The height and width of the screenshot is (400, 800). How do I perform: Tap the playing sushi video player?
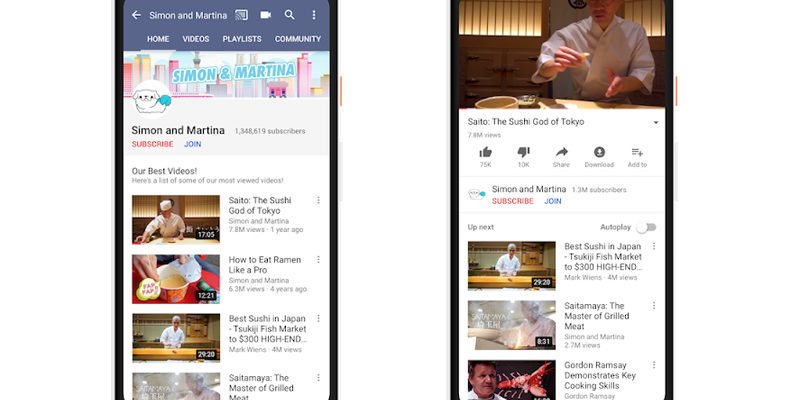562,54
